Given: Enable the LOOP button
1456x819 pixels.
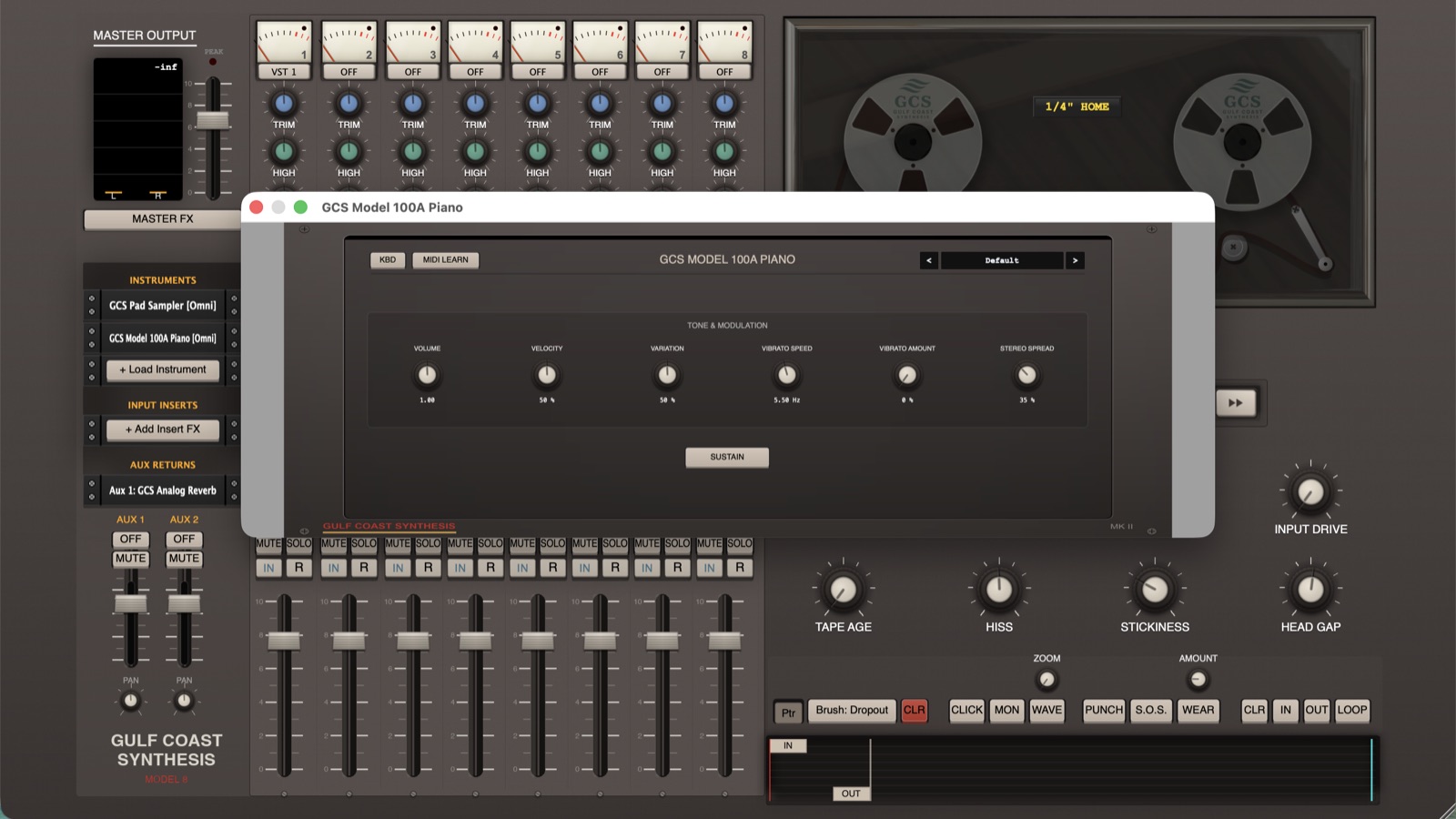Looking at the screenshot, I should click(1351, 710).
